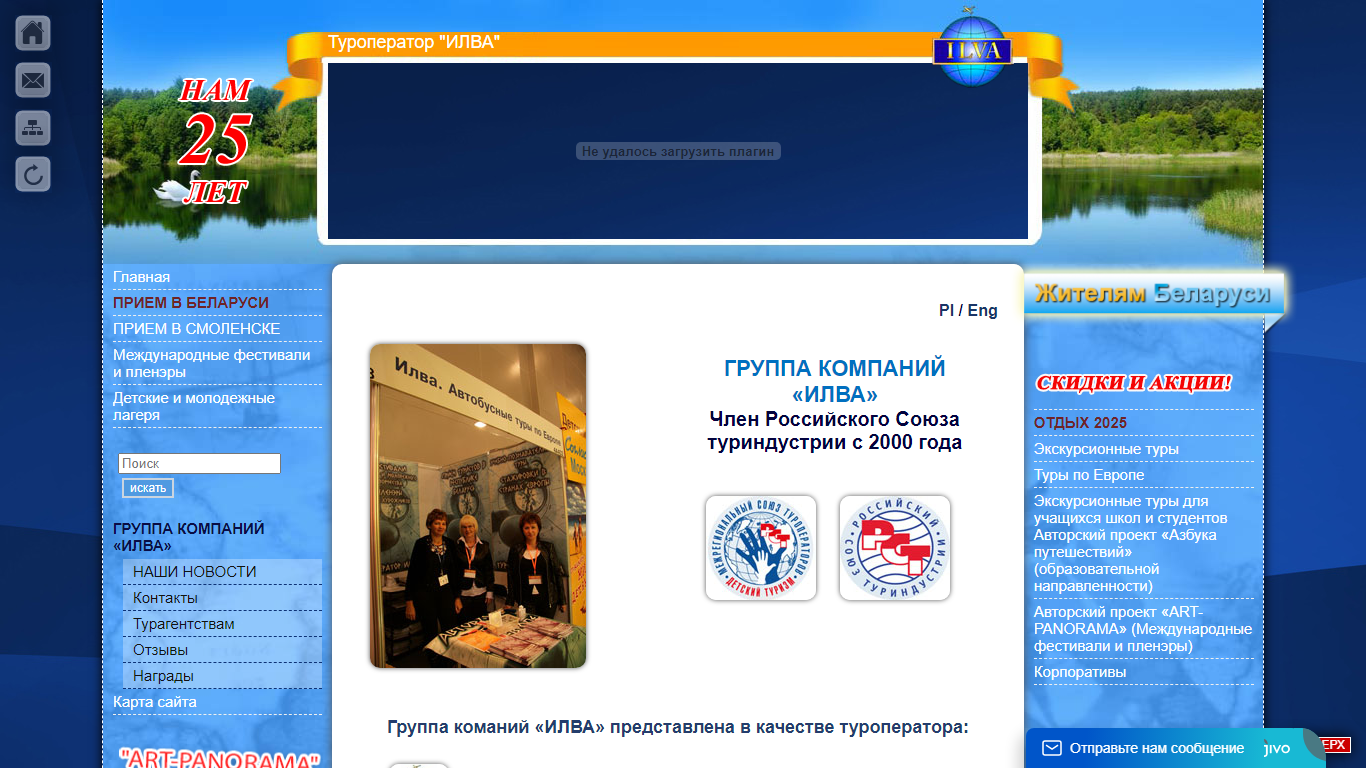Click the ILVA globe logo

pos(972,48)
